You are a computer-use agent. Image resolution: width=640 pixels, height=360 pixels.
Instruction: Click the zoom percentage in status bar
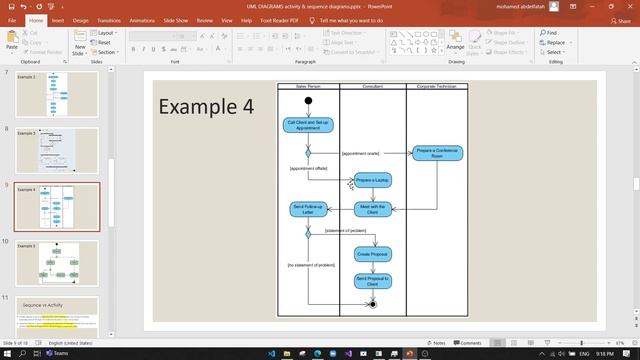point(620,343)
